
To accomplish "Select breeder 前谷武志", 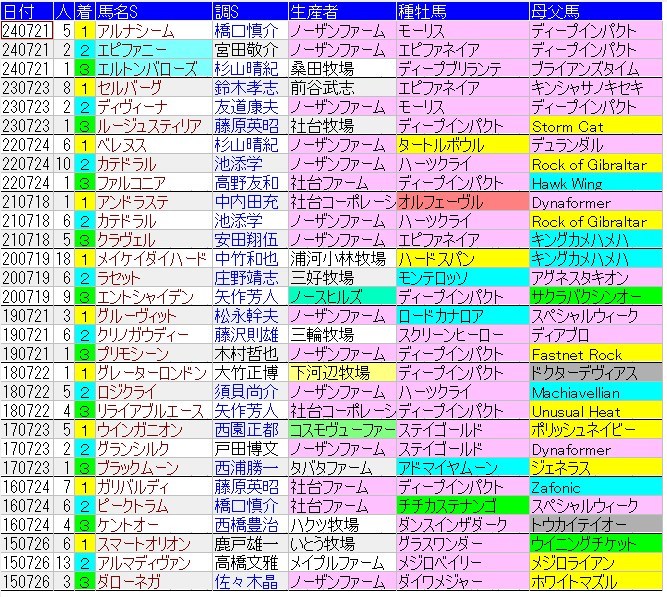I will [x=342, y=88].
